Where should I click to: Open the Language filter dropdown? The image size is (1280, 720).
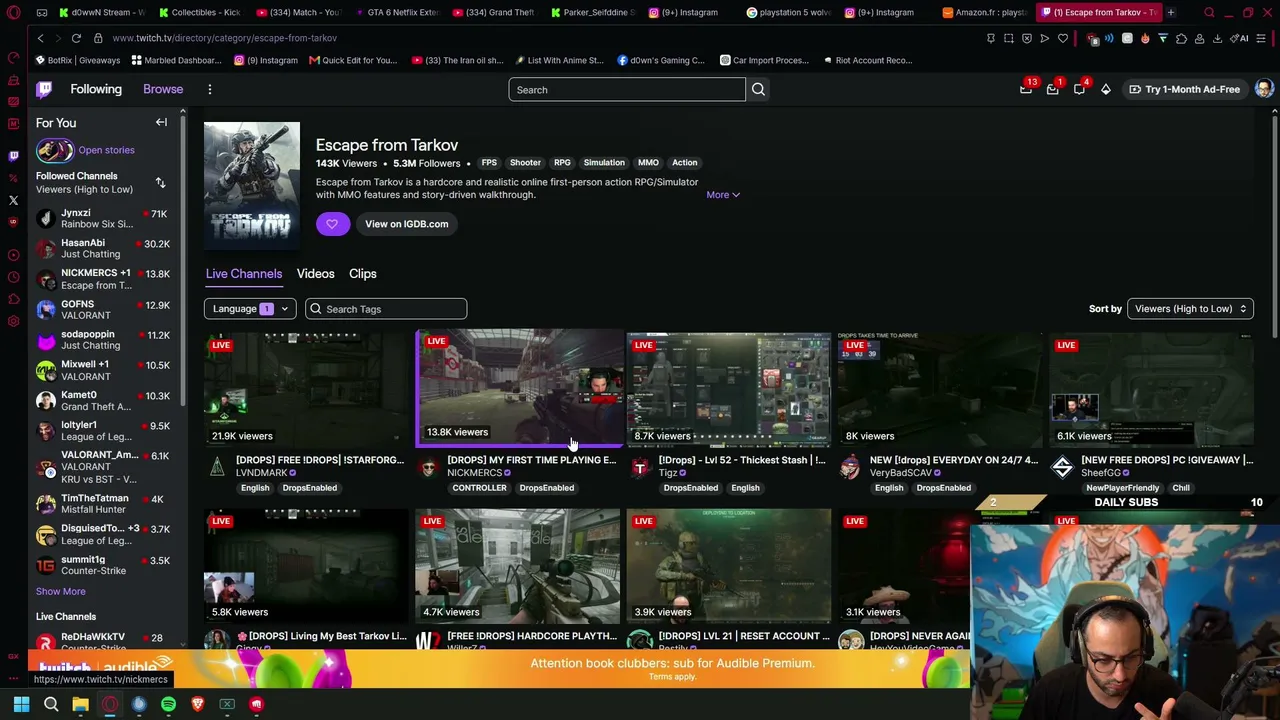(x=250, y=309)
